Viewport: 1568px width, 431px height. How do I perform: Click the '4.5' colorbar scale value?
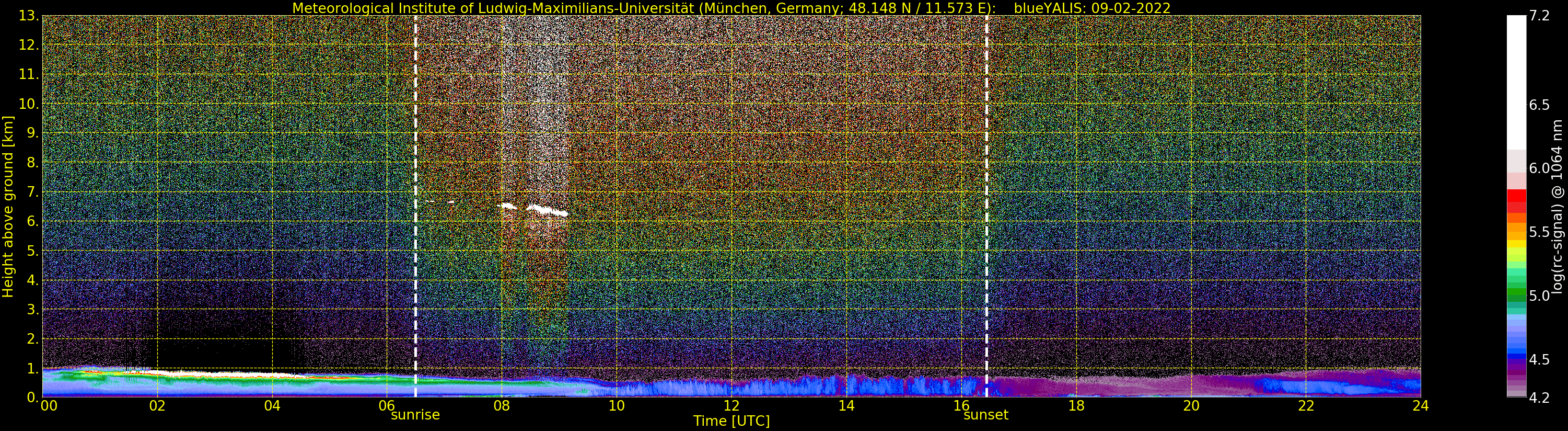tap(1539, 359)
